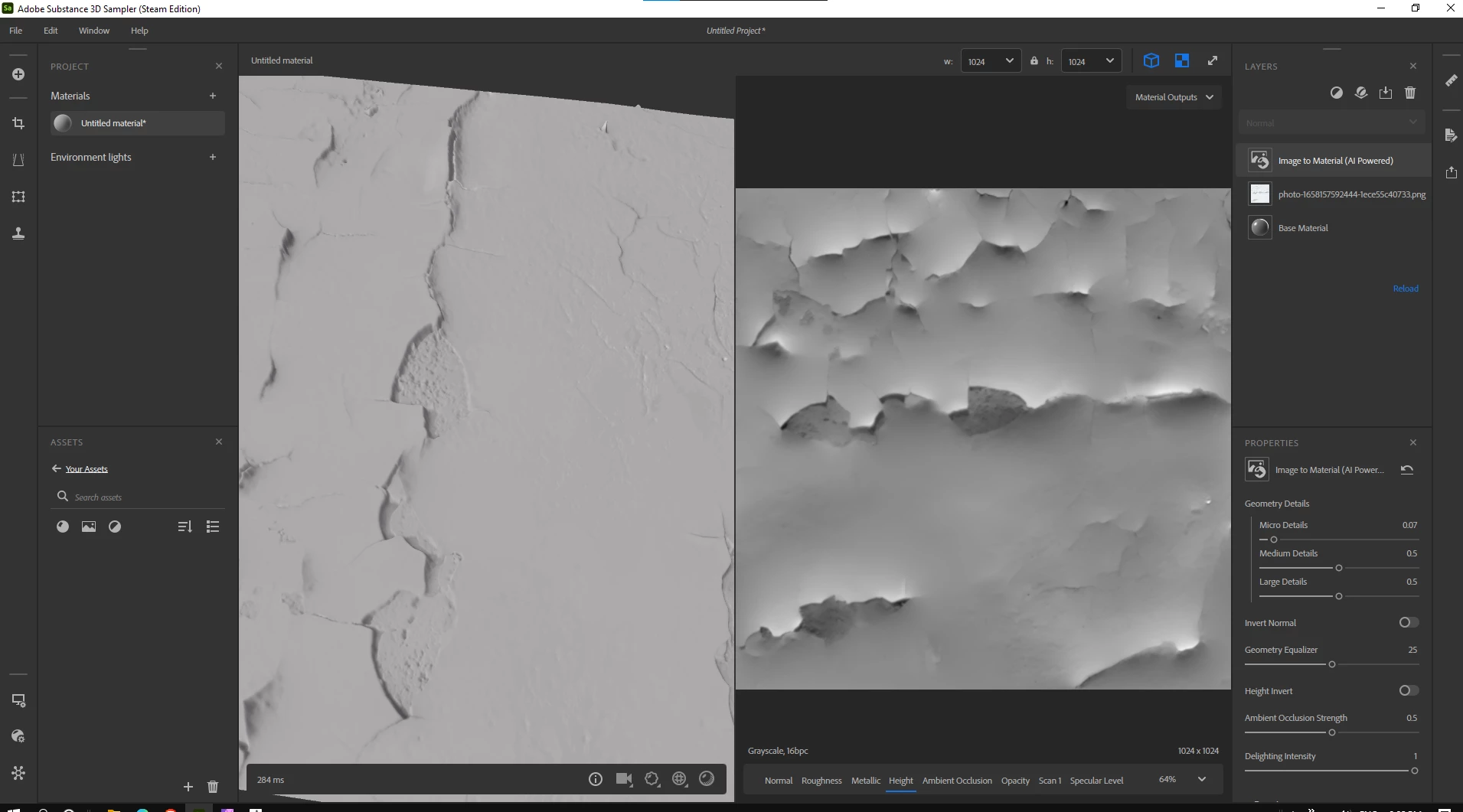The height and width of the screenshot is (812, 1463).
Task: Add a new environment light plus button
Action: pyautogui.click(x=213, y=157)
